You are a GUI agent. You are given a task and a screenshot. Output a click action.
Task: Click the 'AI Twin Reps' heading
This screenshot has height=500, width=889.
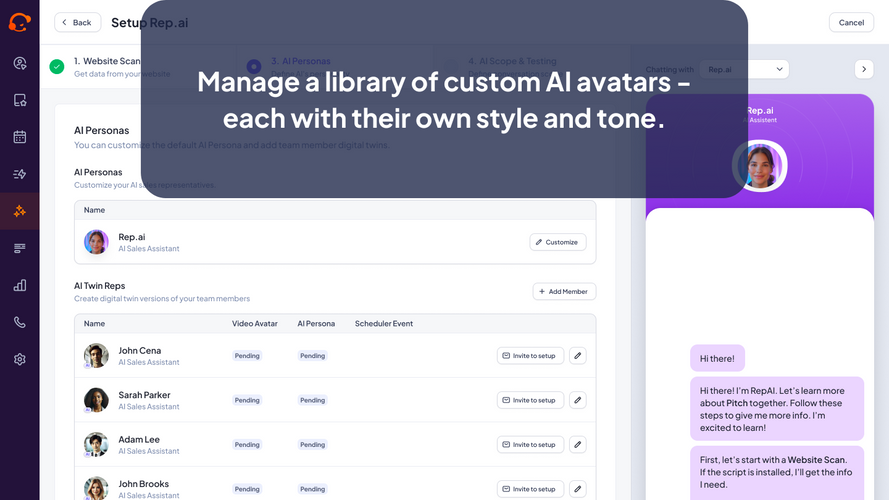(99, 286)
